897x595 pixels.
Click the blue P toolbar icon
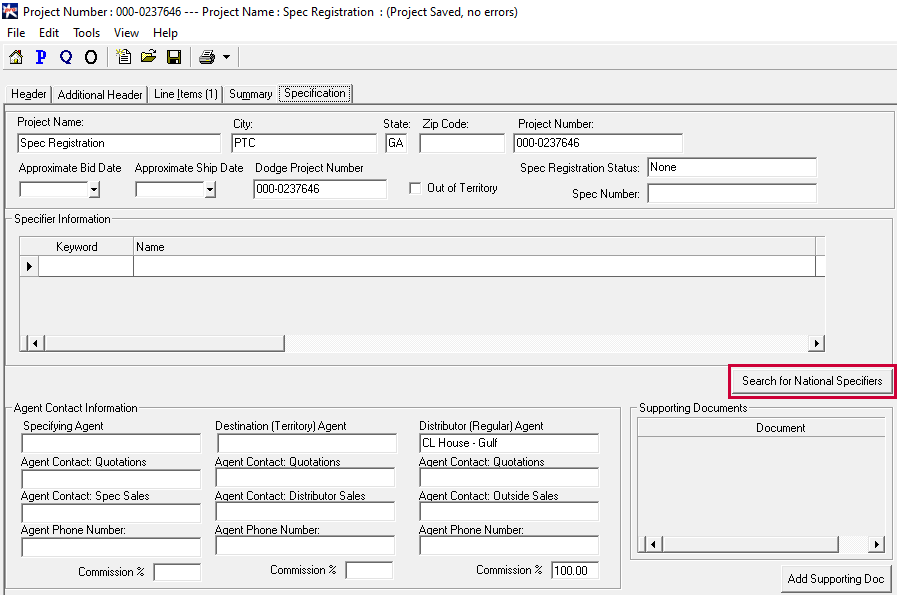point(41,57)
